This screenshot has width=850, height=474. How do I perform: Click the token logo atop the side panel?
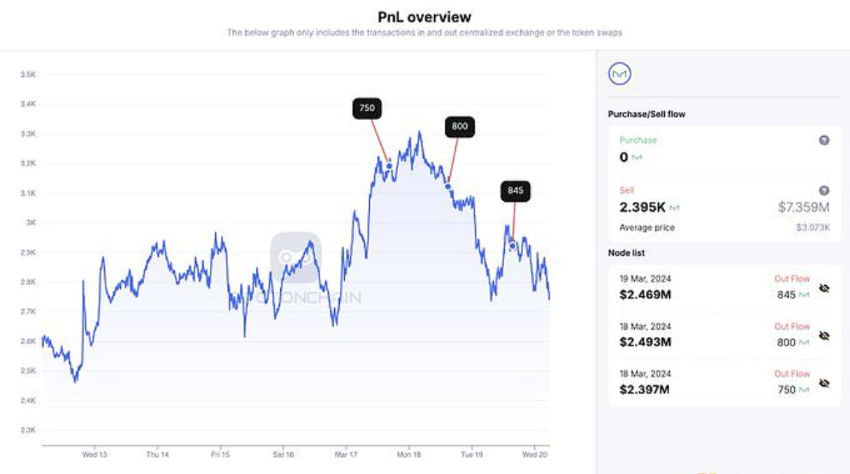point(621,74)
